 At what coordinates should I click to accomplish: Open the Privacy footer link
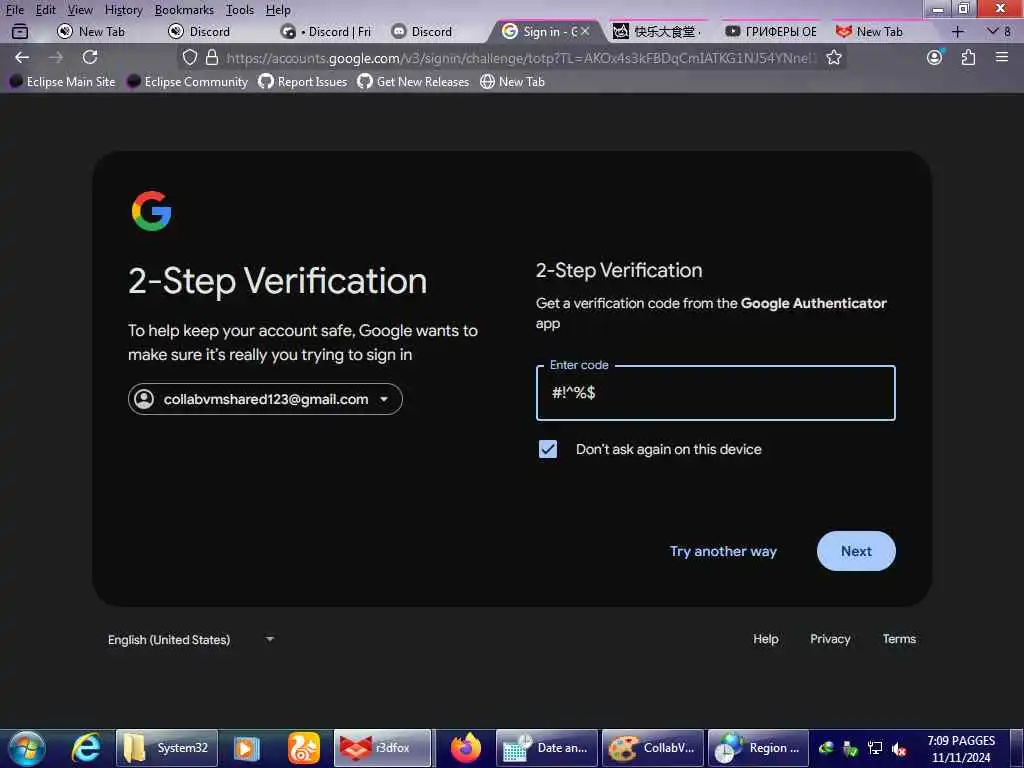[830, 639]
